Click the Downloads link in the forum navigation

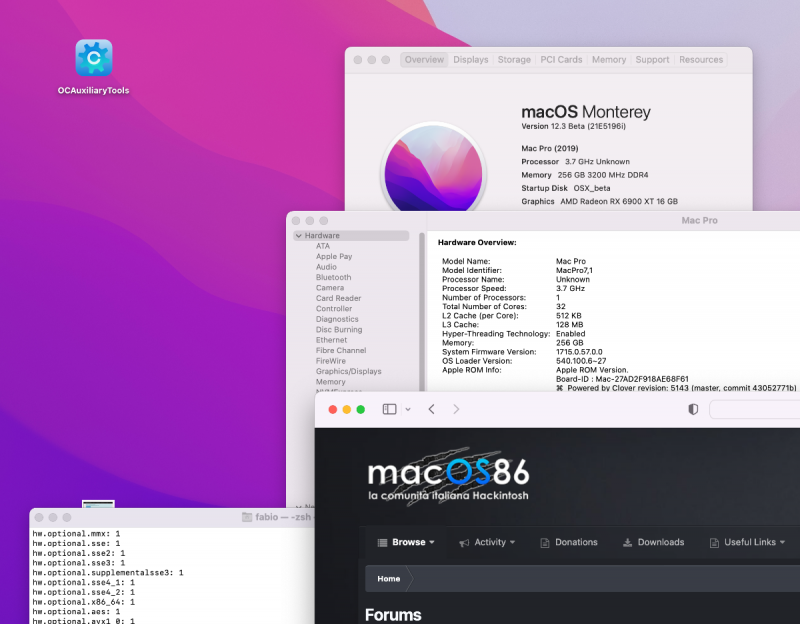point(653,542)
